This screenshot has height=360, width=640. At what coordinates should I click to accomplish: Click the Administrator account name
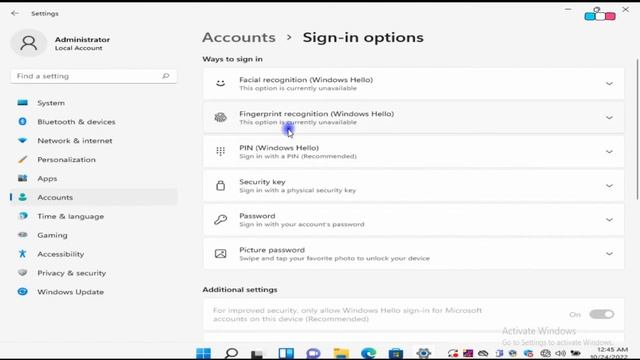(x=82, y=40)
